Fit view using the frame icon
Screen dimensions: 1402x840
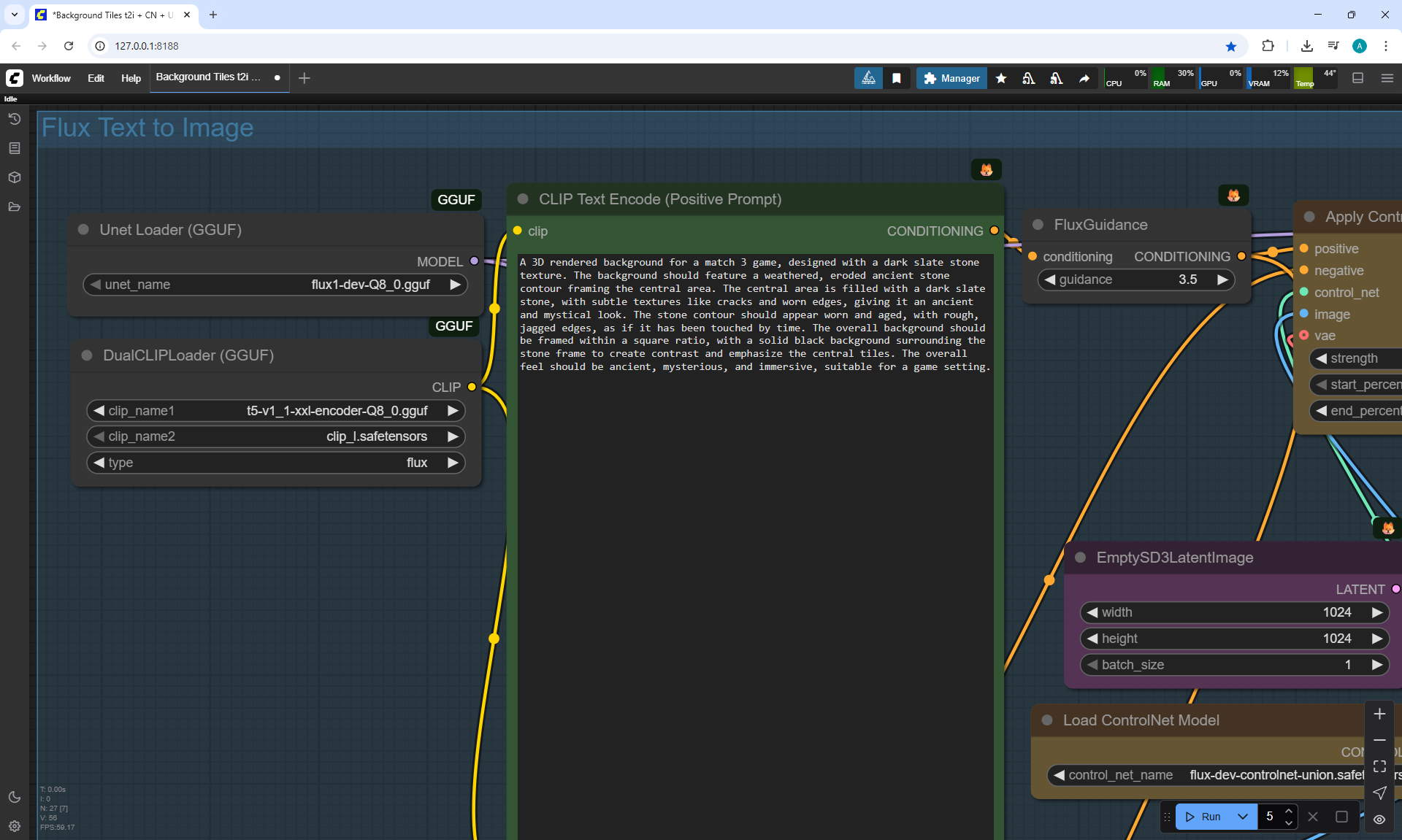click(x=1379, y=766)
